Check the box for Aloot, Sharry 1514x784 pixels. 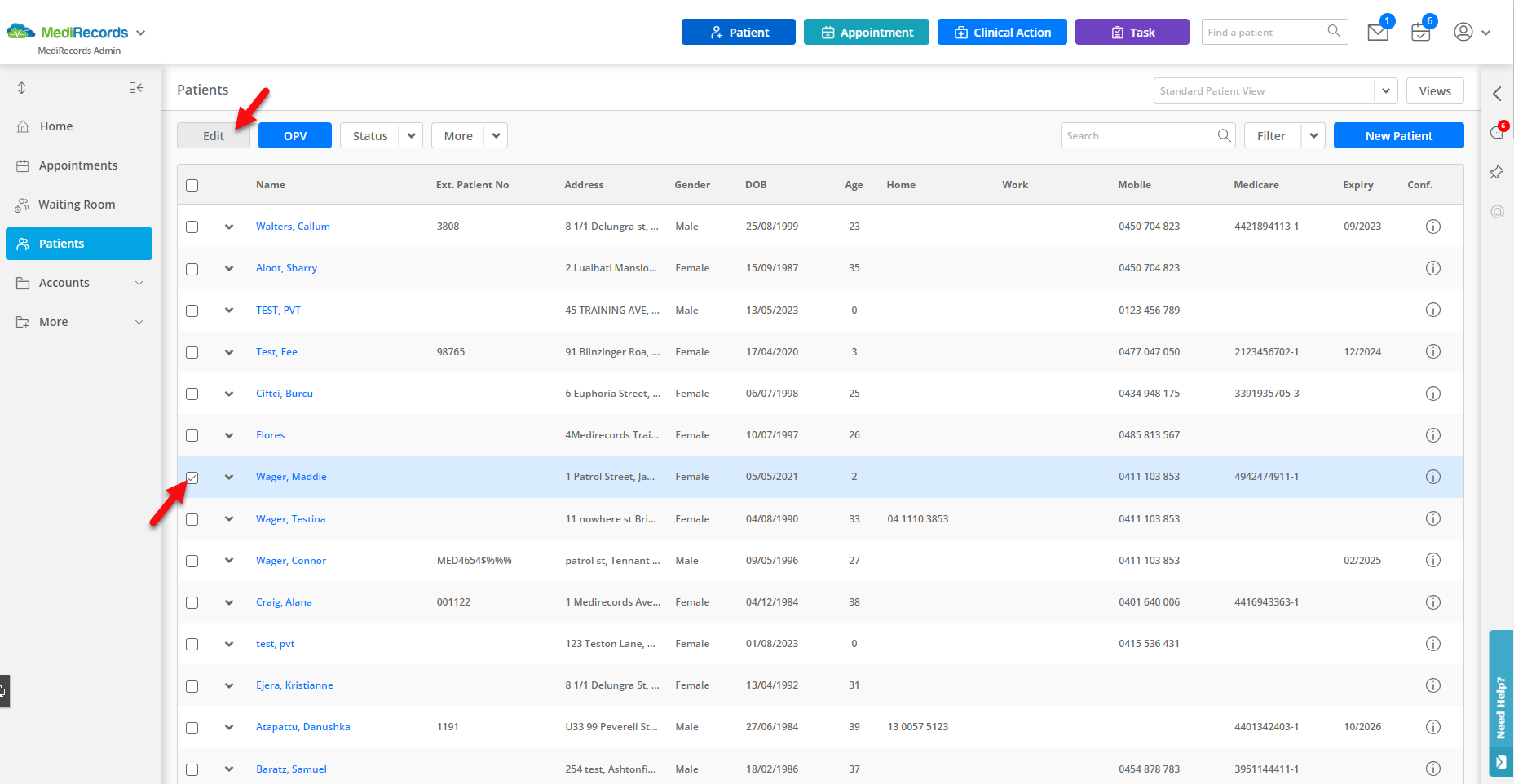(192, 269)
